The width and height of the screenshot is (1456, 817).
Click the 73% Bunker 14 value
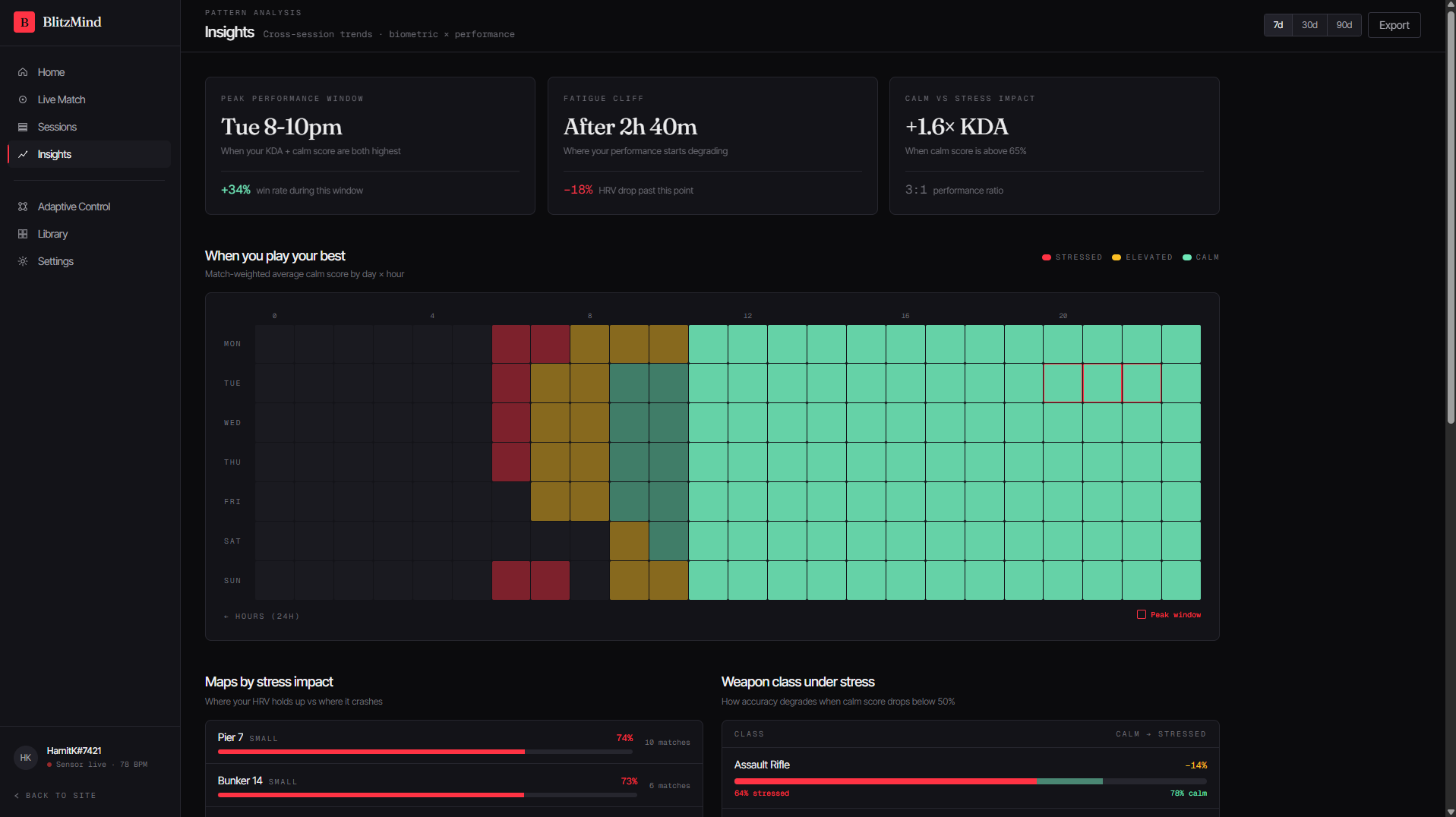coord(629,781)
